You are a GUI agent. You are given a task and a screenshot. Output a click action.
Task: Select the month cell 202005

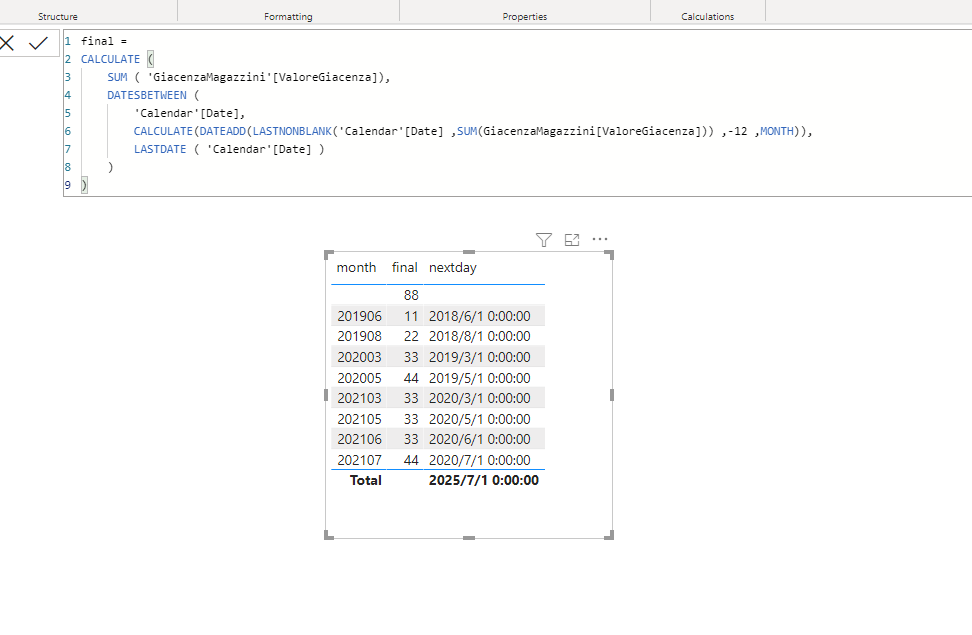point(360,378)
